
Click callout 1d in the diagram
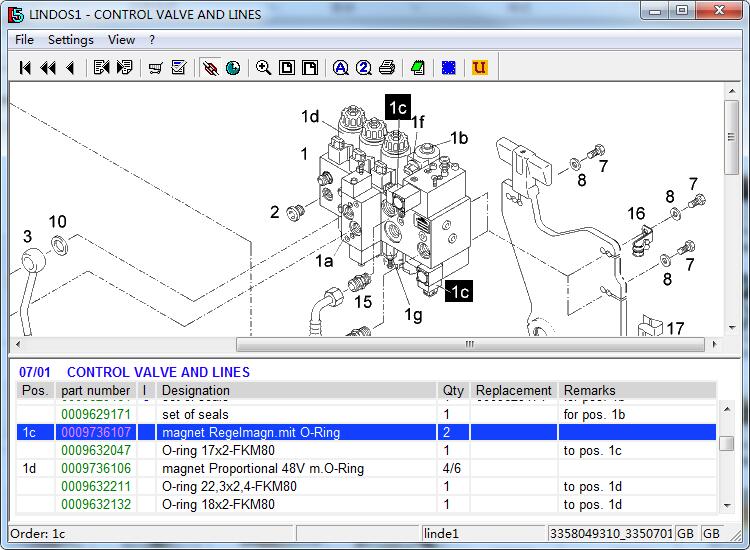[310, 116]
